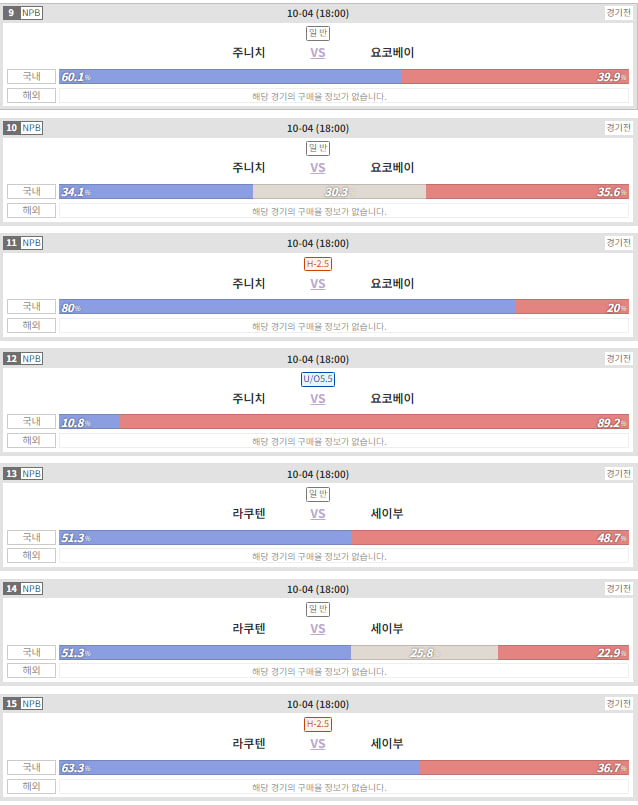Click the red 89.2% bar in match 12
638x805 pixels.
374,422
